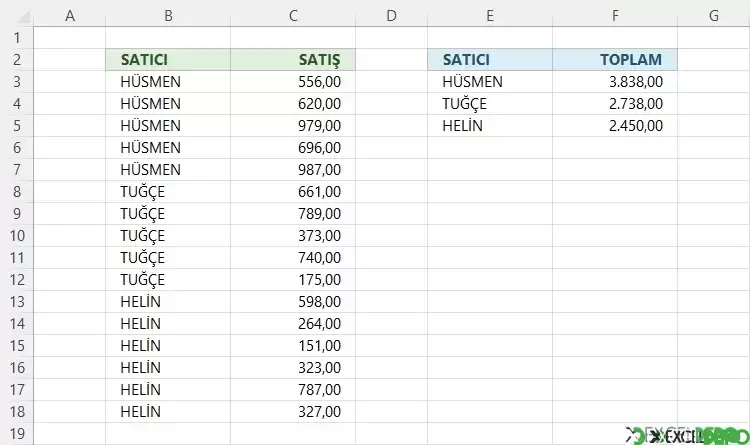Click HÜSMEN in row 3
The height and width of the screenshot is (445, 750).
tap(168, 82)
